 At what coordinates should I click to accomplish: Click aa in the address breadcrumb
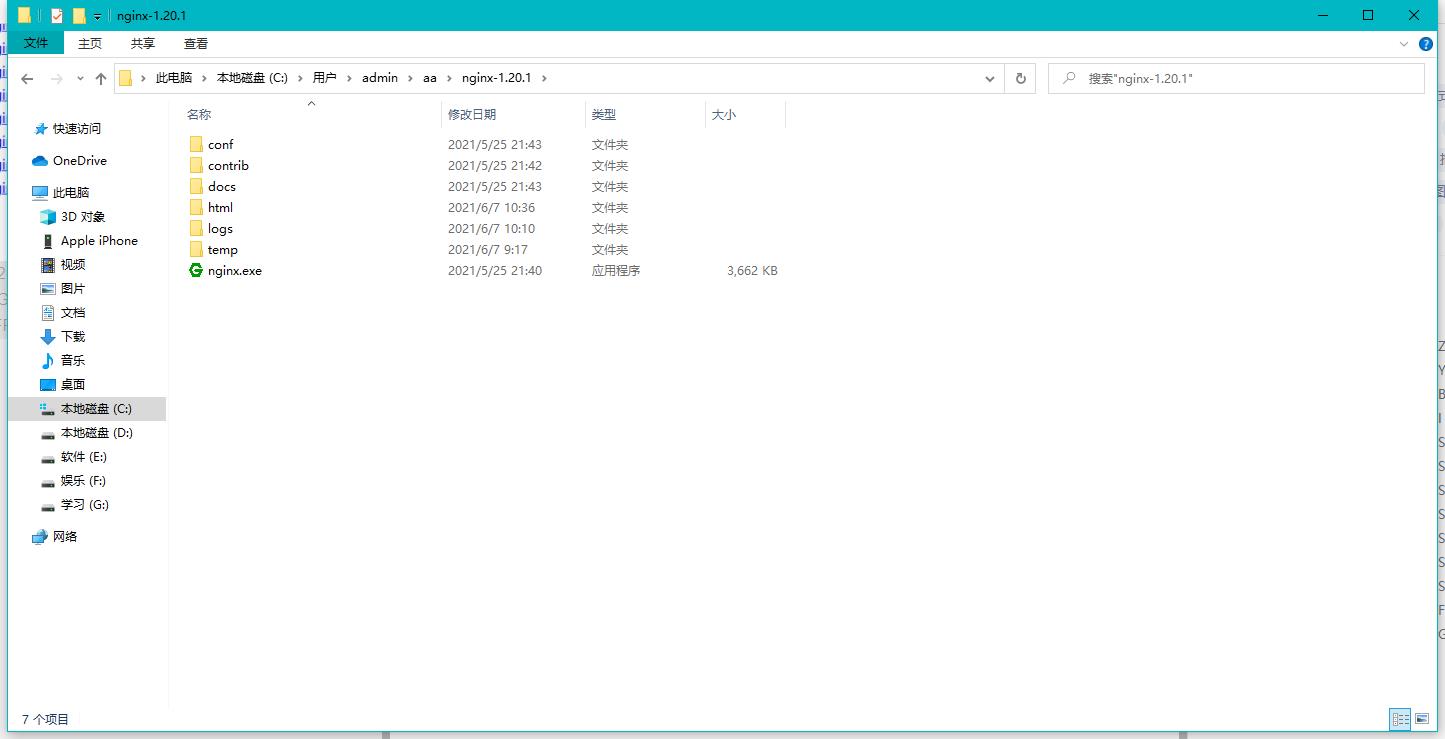(x=430, y=78)
